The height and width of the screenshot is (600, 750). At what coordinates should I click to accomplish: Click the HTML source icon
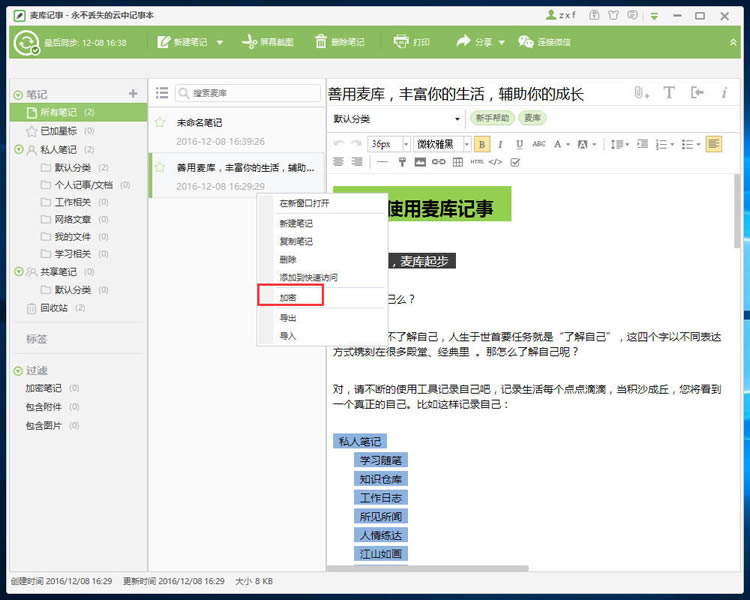pyautogui.click(x=477, y=162)
